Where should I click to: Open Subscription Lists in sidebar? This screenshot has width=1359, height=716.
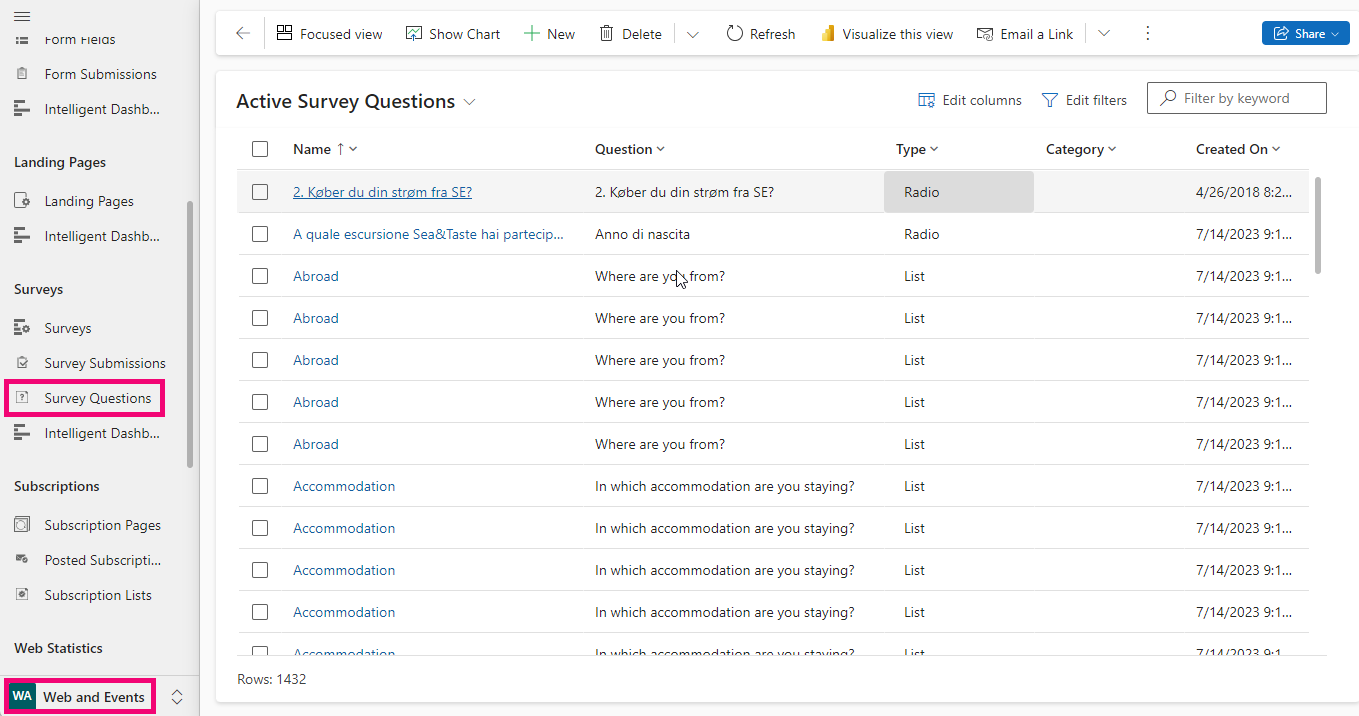click(x=98, y=595)
